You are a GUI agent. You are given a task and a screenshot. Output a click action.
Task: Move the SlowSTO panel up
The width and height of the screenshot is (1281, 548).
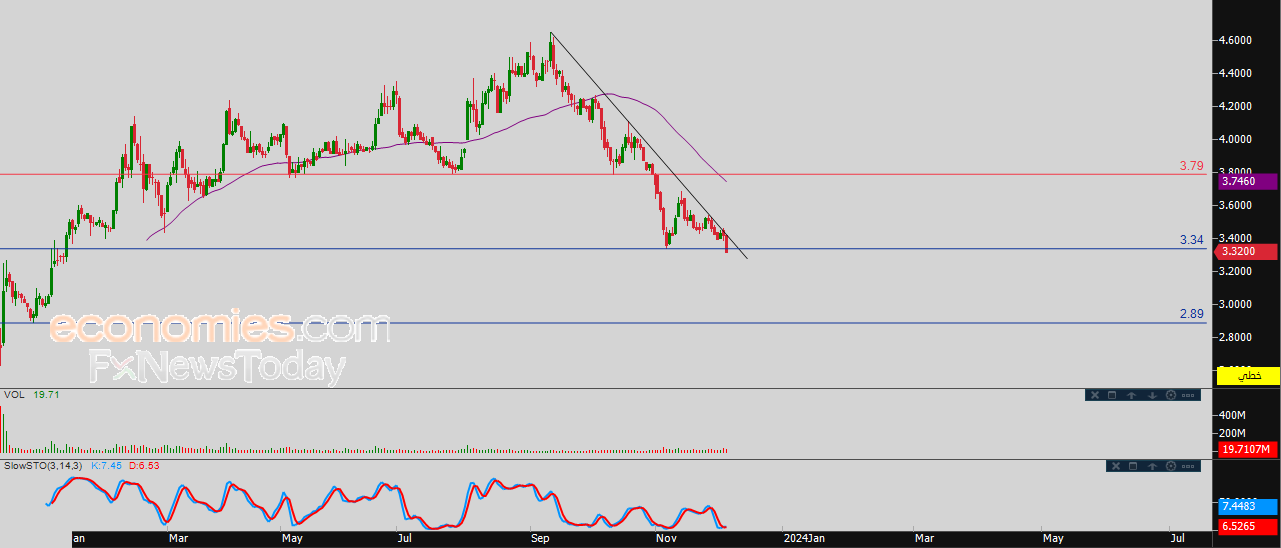click(1152, 466)
